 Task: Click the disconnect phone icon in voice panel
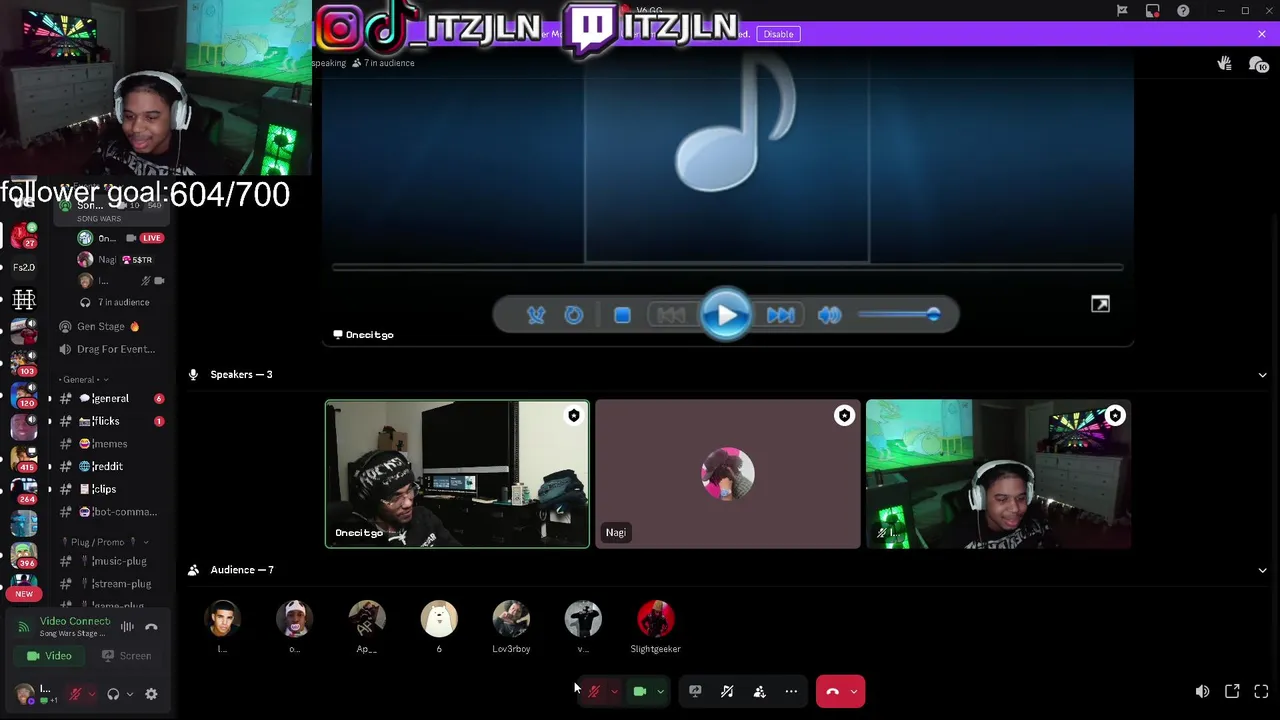coord(151,627)
